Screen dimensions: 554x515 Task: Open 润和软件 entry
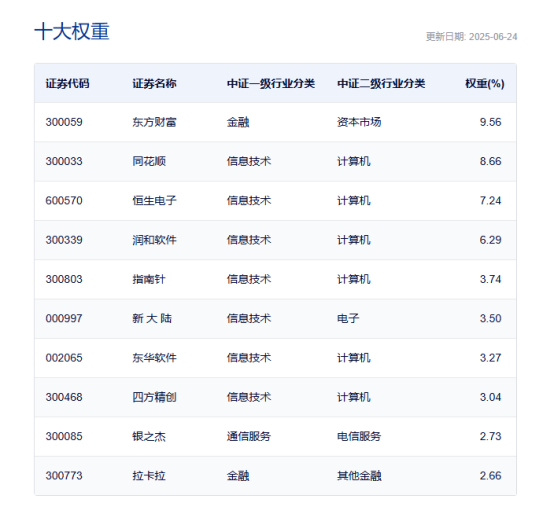click(x=275, y=240)
